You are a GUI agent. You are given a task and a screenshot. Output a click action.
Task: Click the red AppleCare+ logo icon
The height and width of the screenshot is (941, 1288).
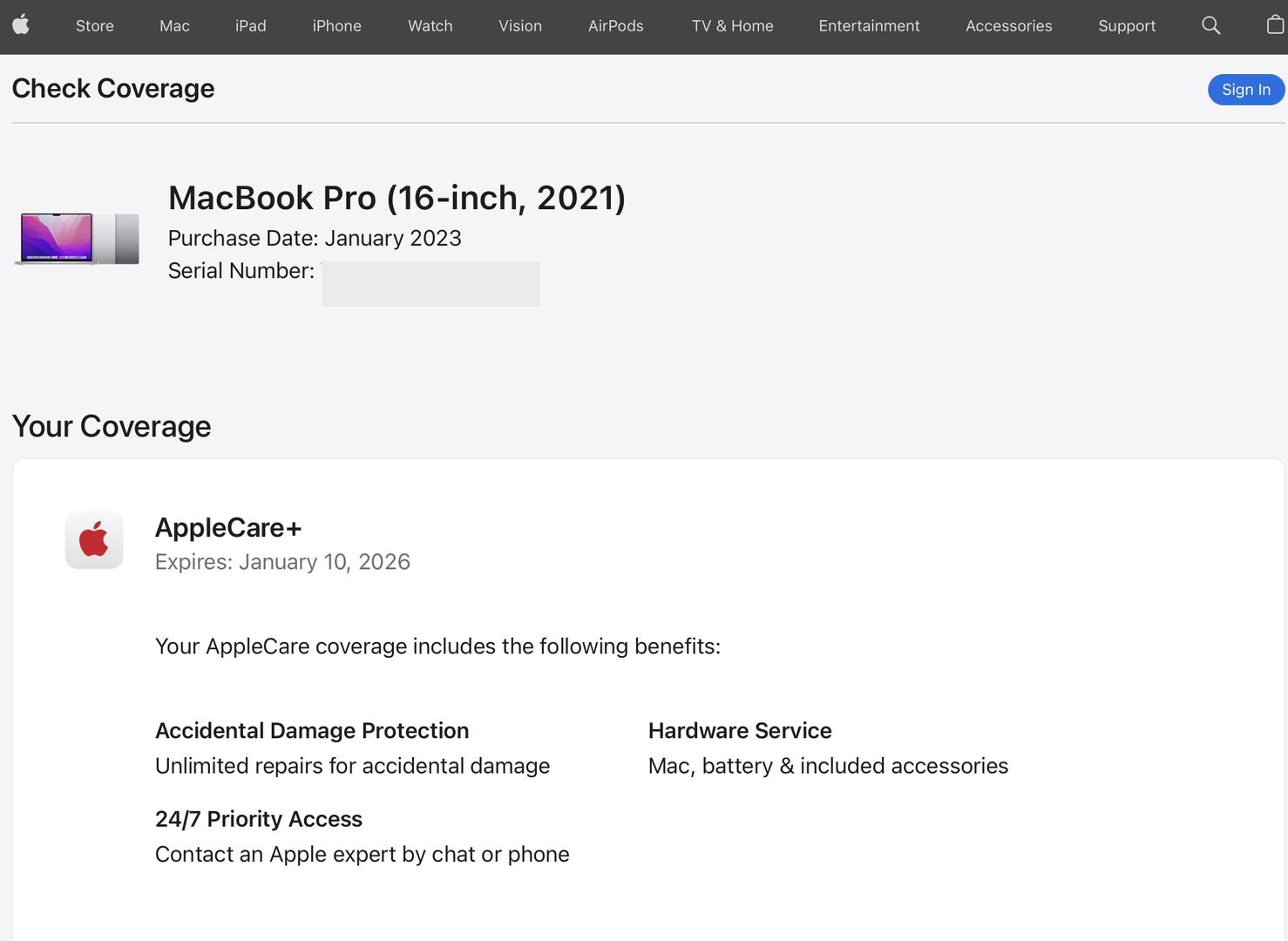coord(94,540)
